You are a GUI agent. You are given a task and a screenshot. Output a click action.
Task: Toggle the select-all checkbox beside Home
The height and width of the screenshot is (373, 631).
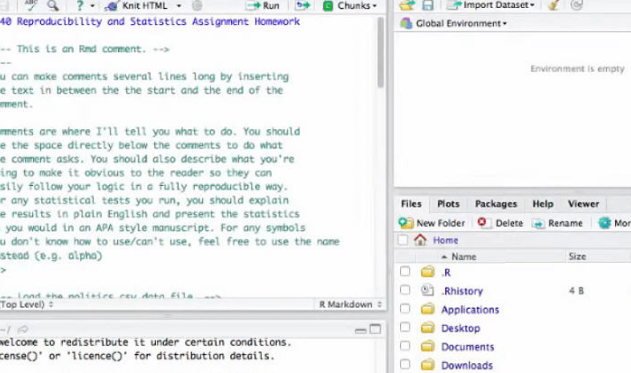point(402,240)
